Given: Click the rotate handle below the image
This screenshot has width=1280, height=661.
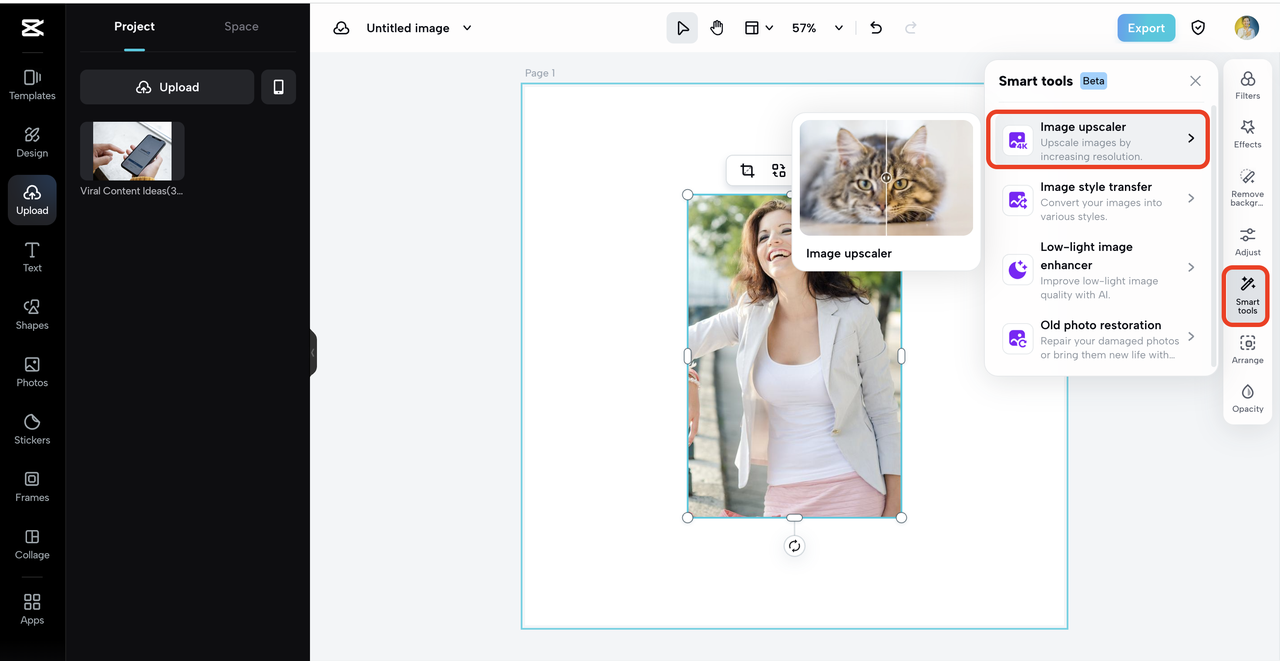Looking at the screenshot, I should pos(794,546).
